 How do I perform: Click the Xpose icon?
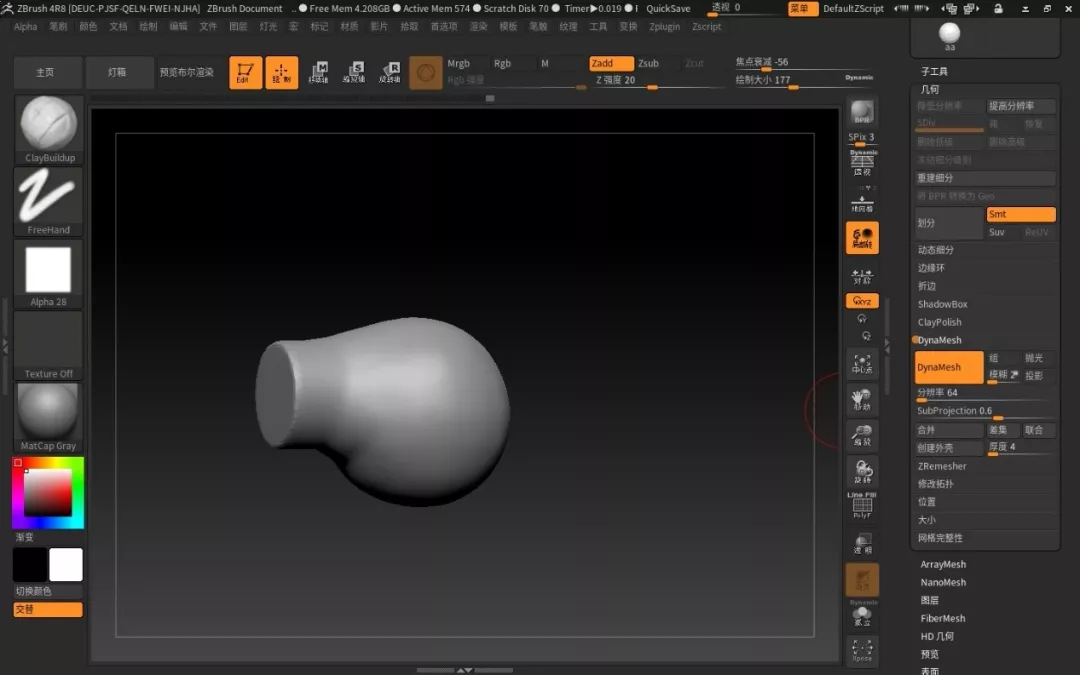coord(862,651)
